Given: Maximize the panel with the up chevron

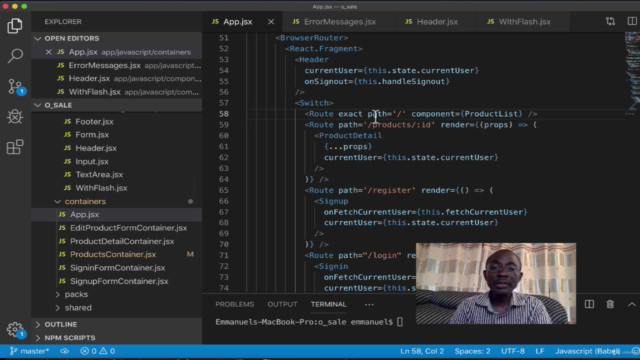Looking at the screenshot, I should pyautogui.click(x=631, y=304).
